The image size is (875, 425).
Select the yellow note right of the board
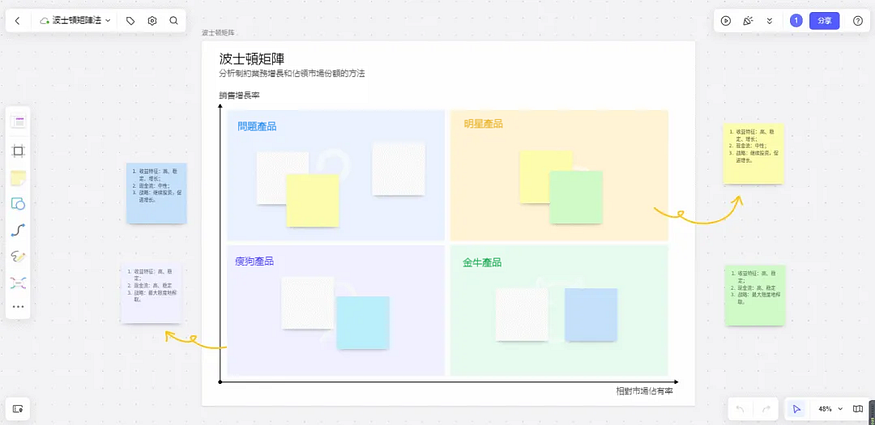point(753,154)
